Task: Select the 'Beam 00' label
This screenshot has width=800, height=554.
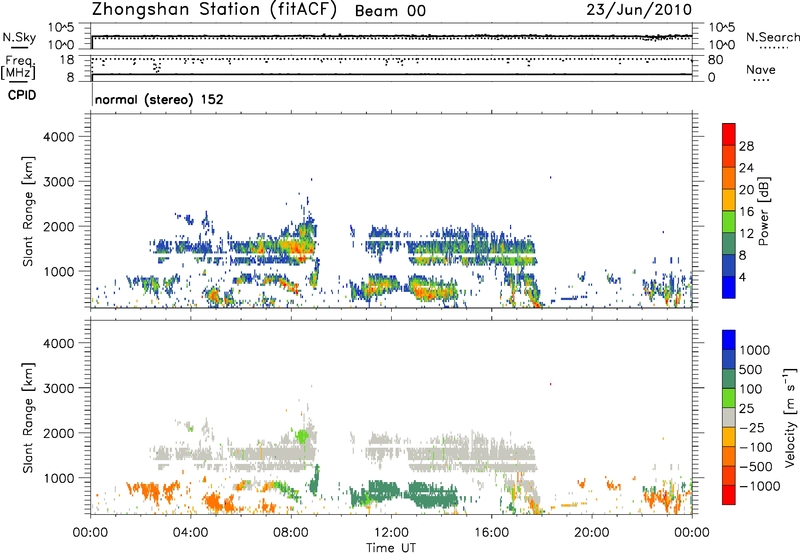Action: (x=390, y=11)
